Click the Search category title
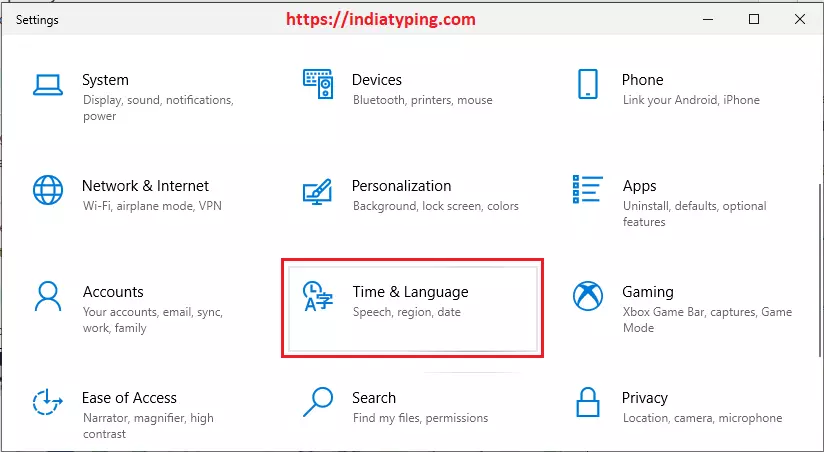 (x=374, y=398)
